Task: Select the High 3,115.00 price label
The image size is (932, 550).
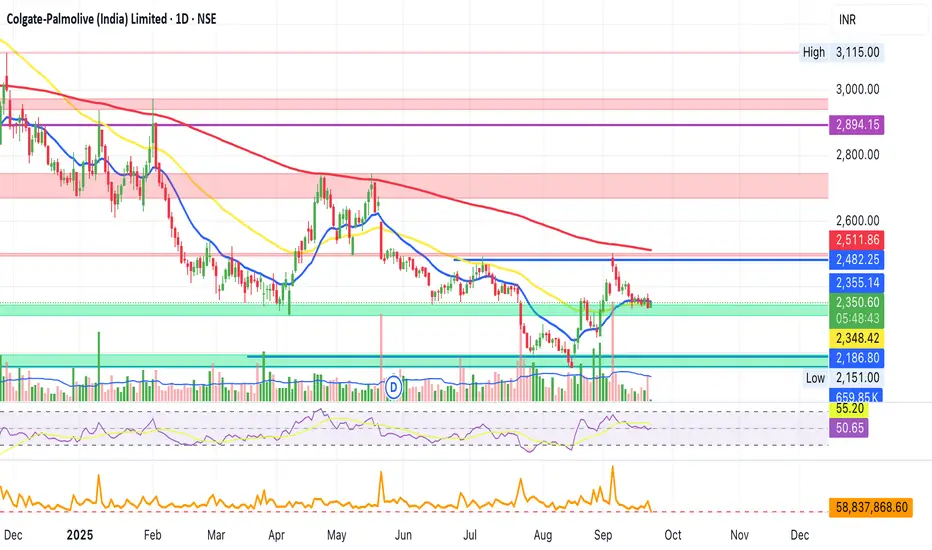Action: point(841,52)
